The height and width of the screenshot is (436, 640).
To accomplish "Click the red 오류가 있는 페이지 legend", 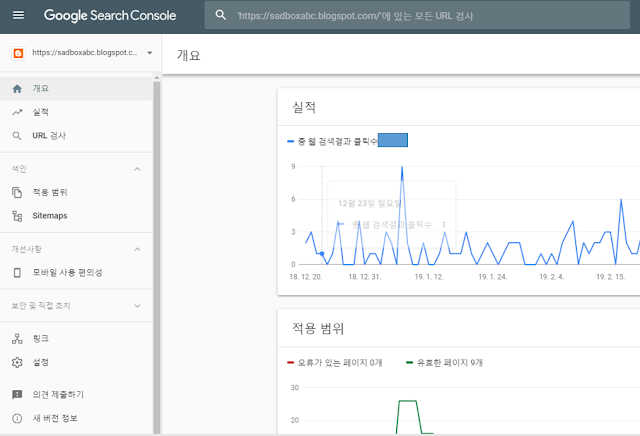I will [335, 363].
